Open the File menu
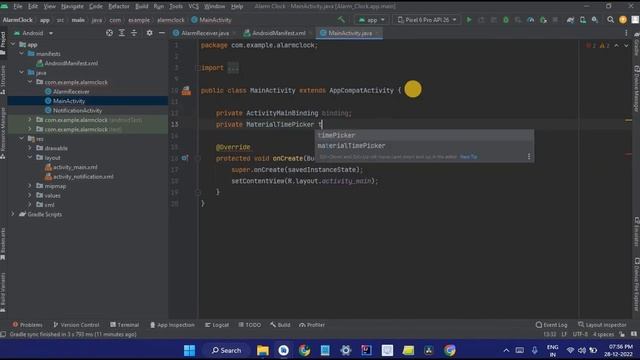Image resolution: width=640 pixels, height=360 pixels. [18, 6]
